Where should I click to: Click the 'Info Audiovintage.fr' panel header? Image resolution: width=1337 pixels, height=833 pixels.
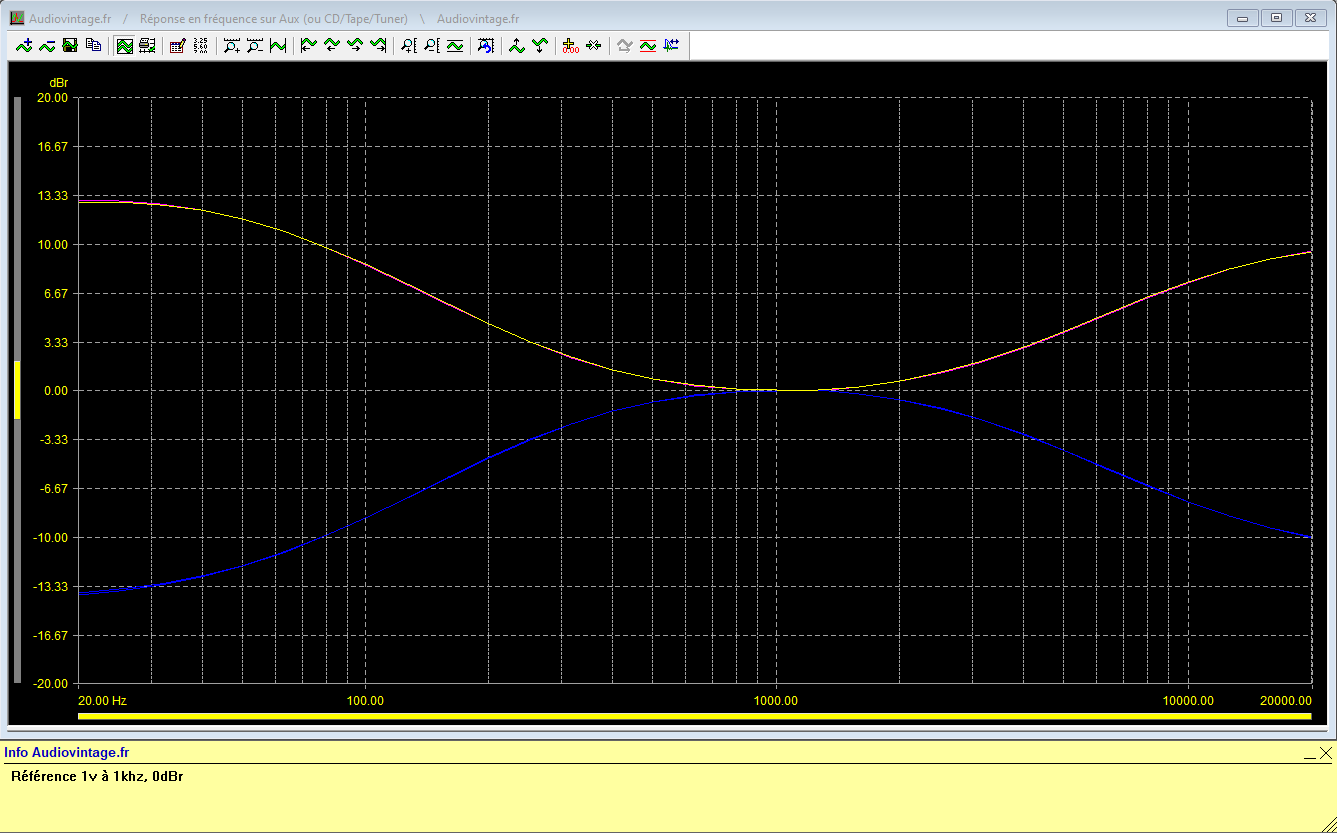click(x=67, y=753)
